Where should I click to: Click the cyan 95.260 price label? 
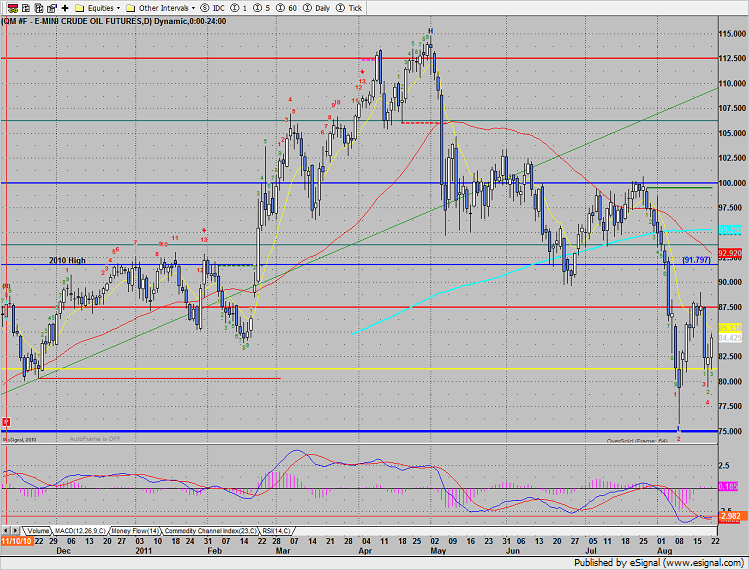click(x=730, y=230)
